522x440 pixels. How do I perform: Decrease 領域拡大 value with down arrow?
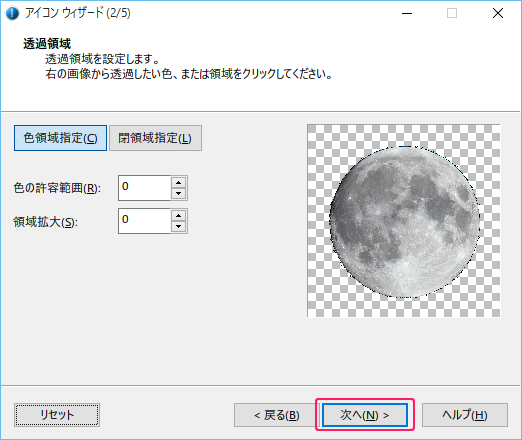pos(179,227)
